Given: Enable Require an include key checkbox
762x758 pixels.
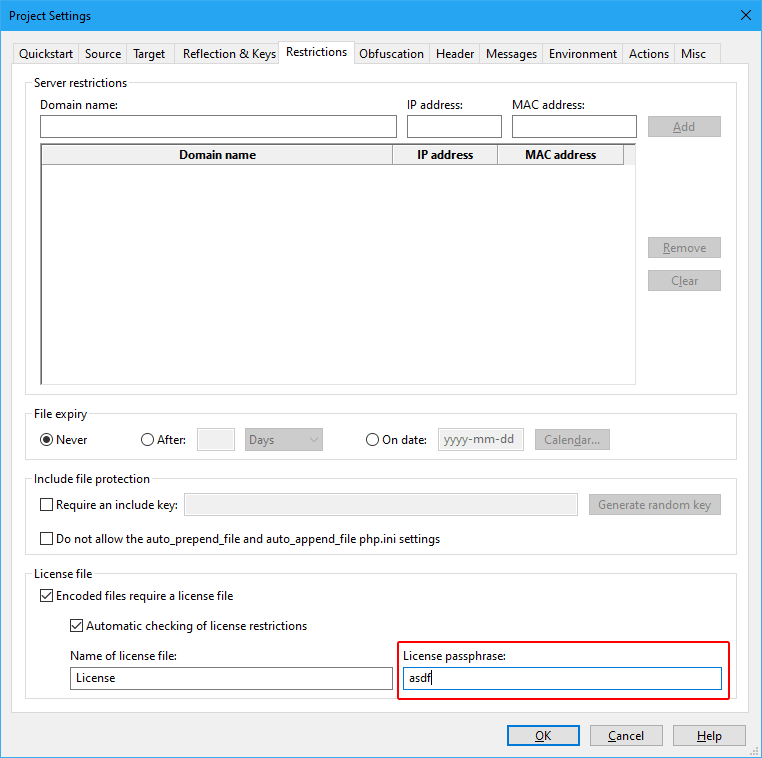Looking at the screenshot, I should 46,505.
